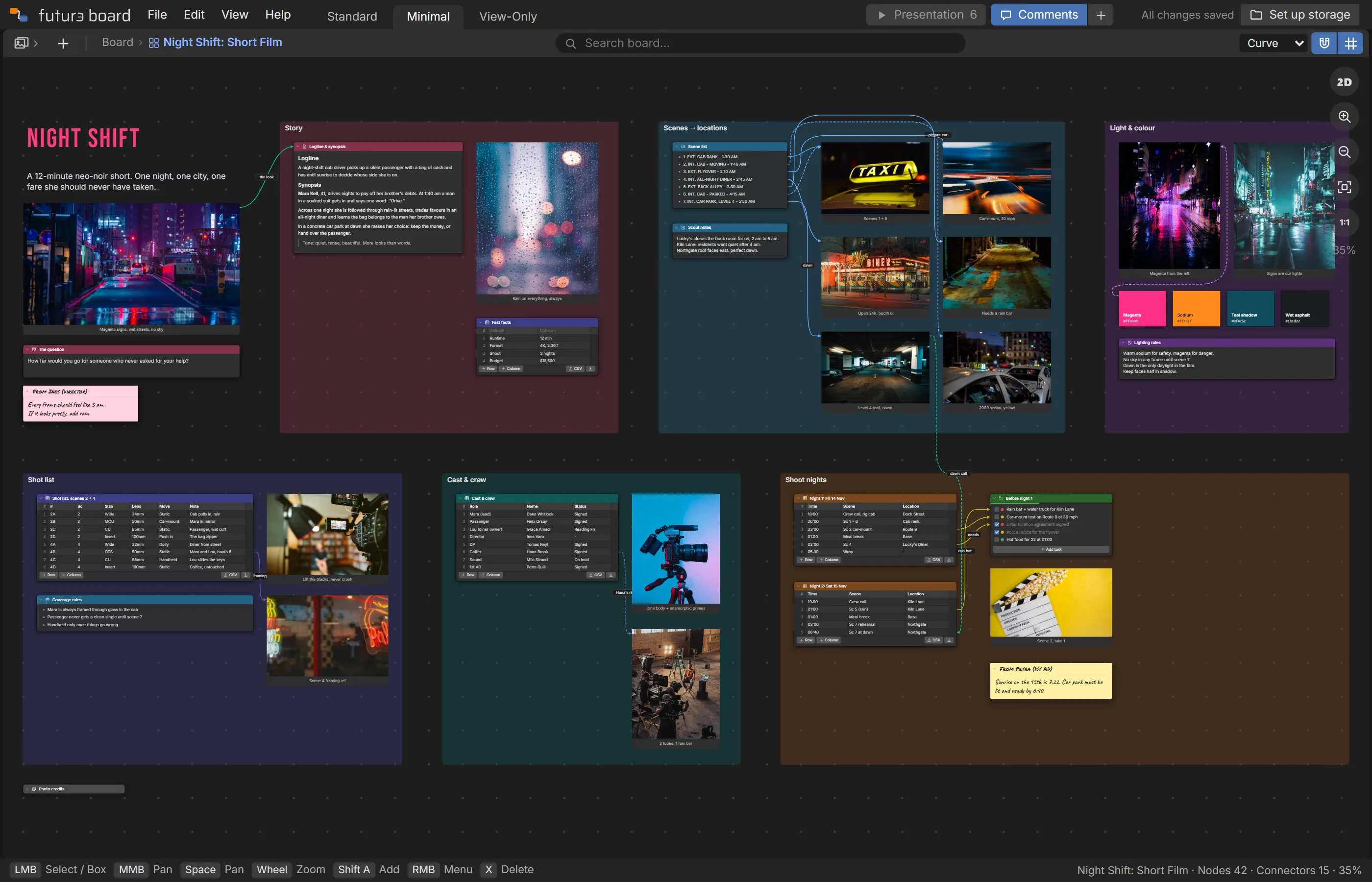
Task: Select the Sodium orange color swatch
Action: [x=1196, y=309]
